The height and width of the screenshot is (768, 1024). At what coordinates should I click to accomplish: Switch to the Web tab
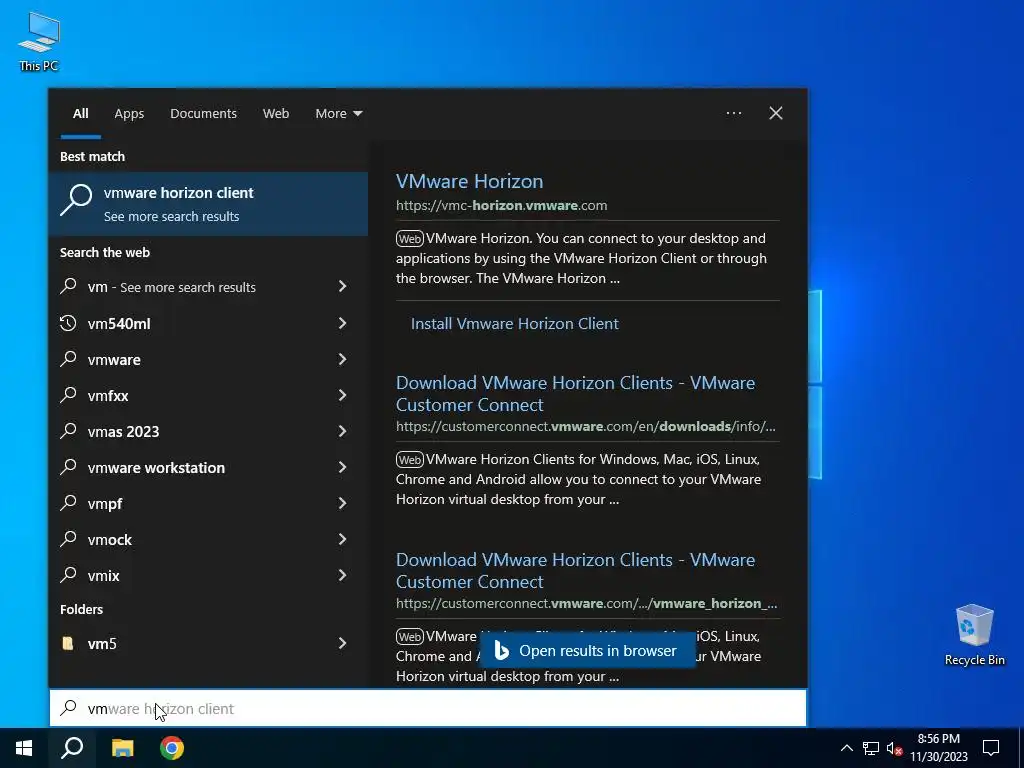point(276,114)
